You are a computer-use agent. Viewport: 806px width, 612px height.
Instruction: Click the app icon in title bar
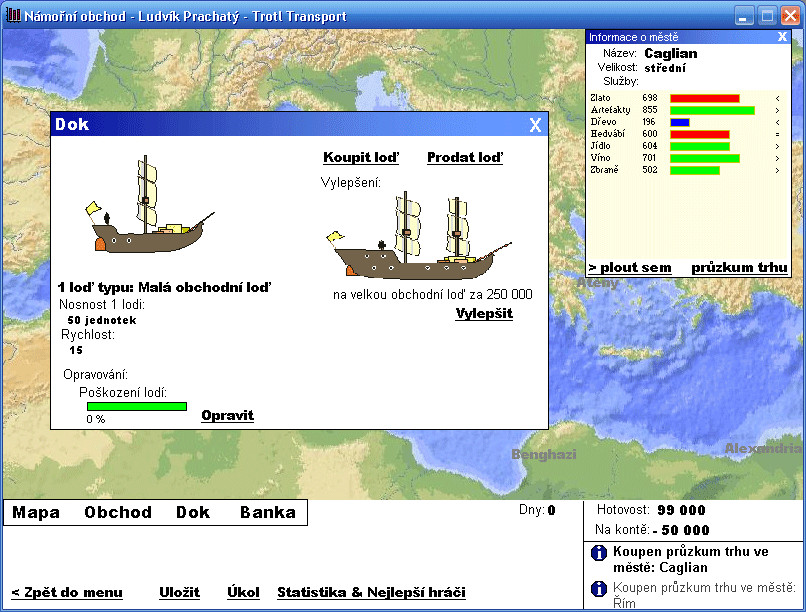coord(13,15)
